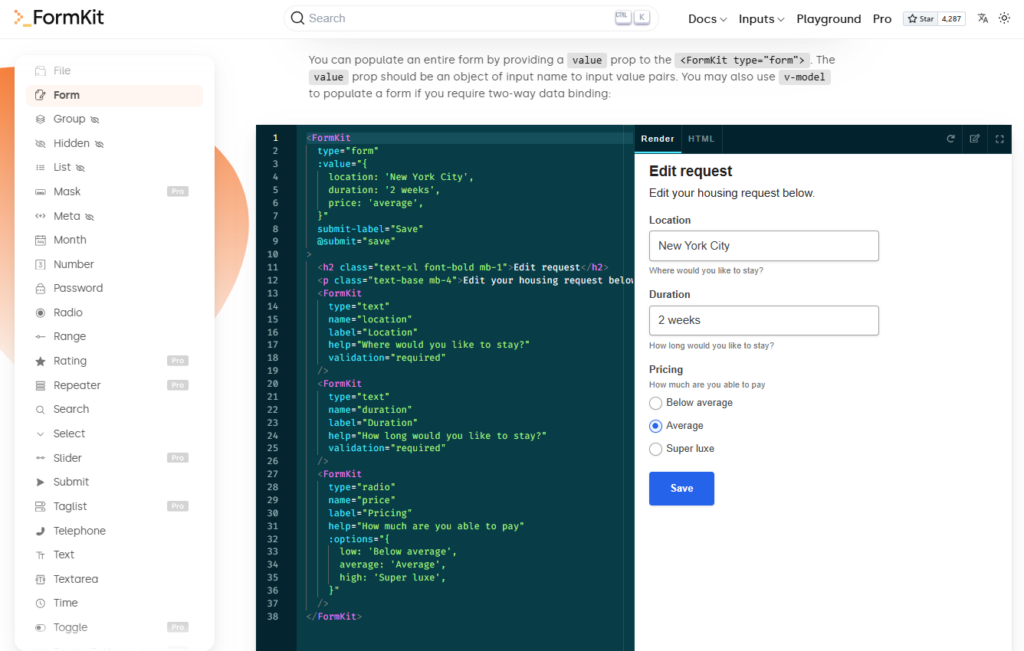Open the Group sidebar item
Screen dimensions: 1024x651
(x=114, y=119)
